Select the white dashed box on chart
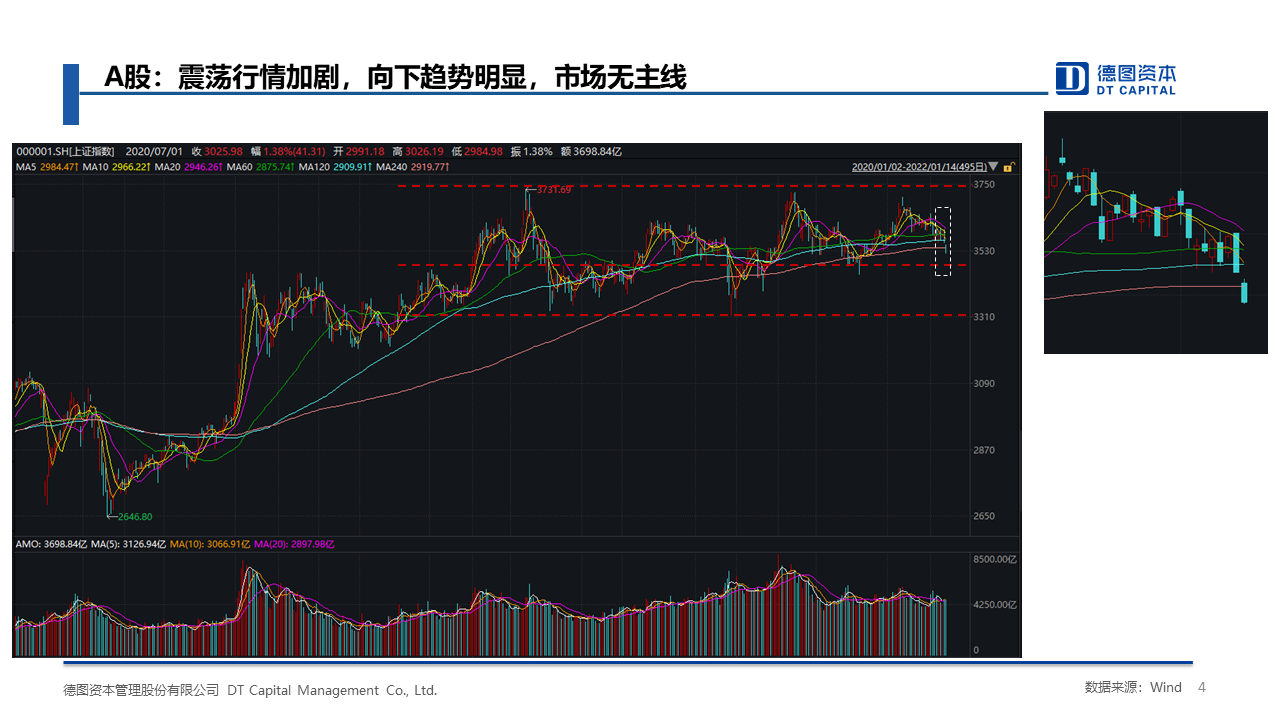 942,241
